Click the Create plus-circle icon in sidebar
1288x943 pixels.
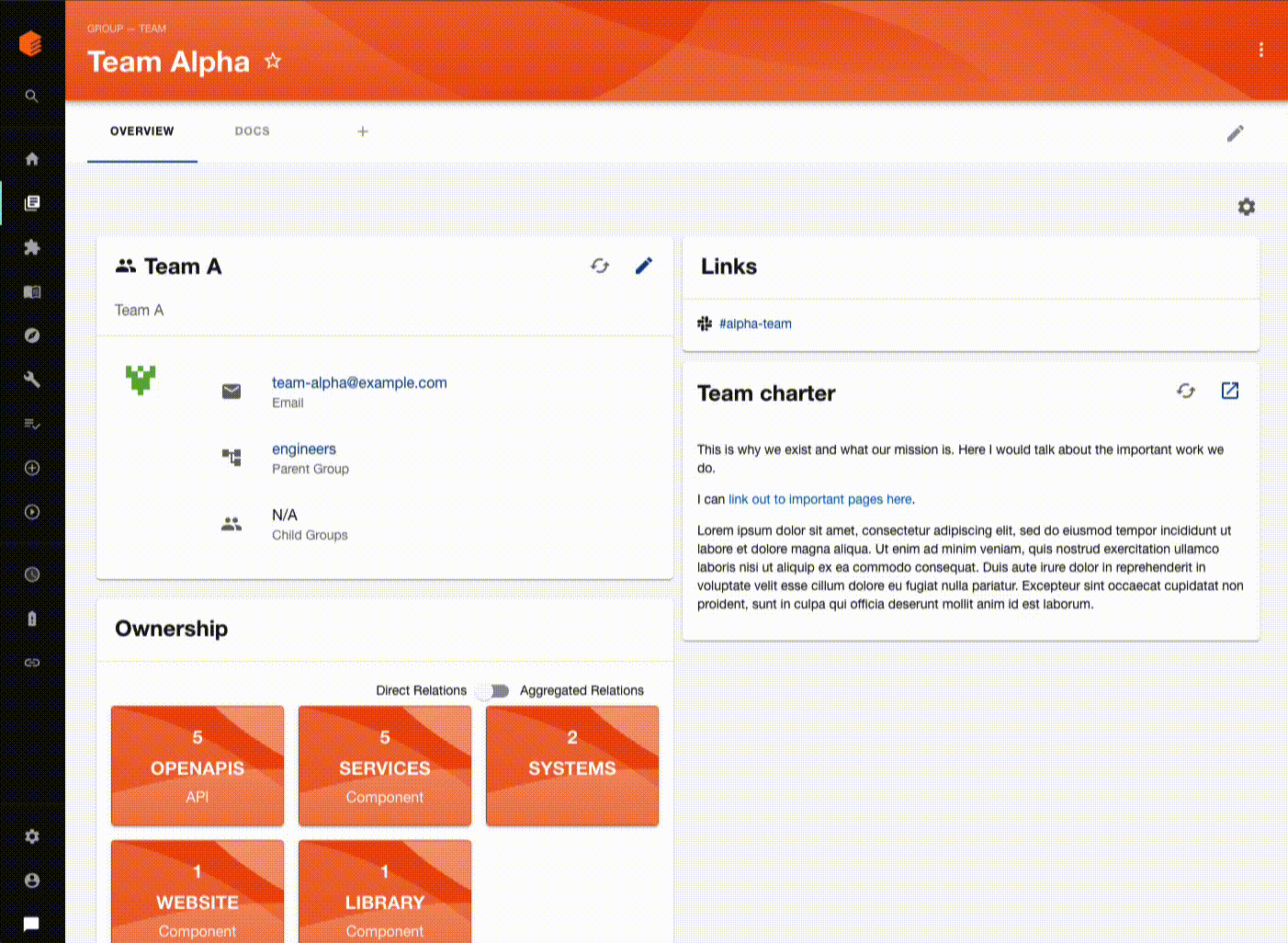point(32,468)
